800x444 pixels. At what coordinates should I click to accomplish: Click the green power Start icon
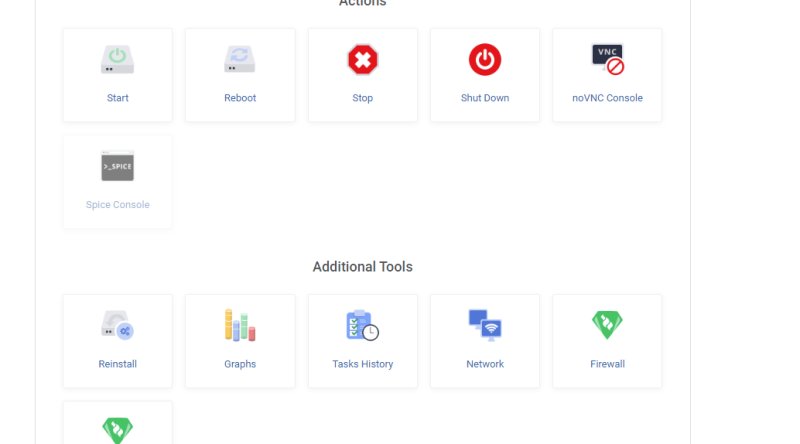click(117, 60)
